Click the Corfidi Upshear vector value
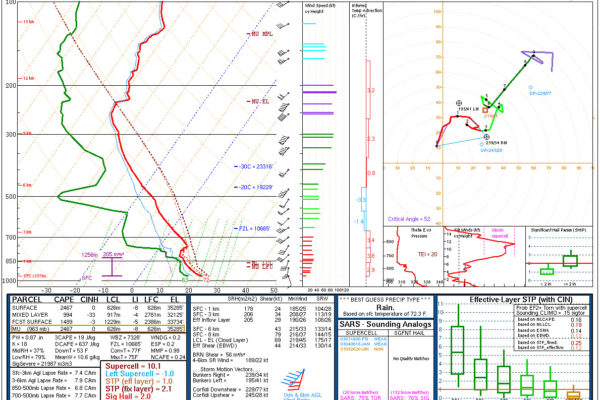The width and height of the screenshot is (600, 400). click(x=230, y=395)
